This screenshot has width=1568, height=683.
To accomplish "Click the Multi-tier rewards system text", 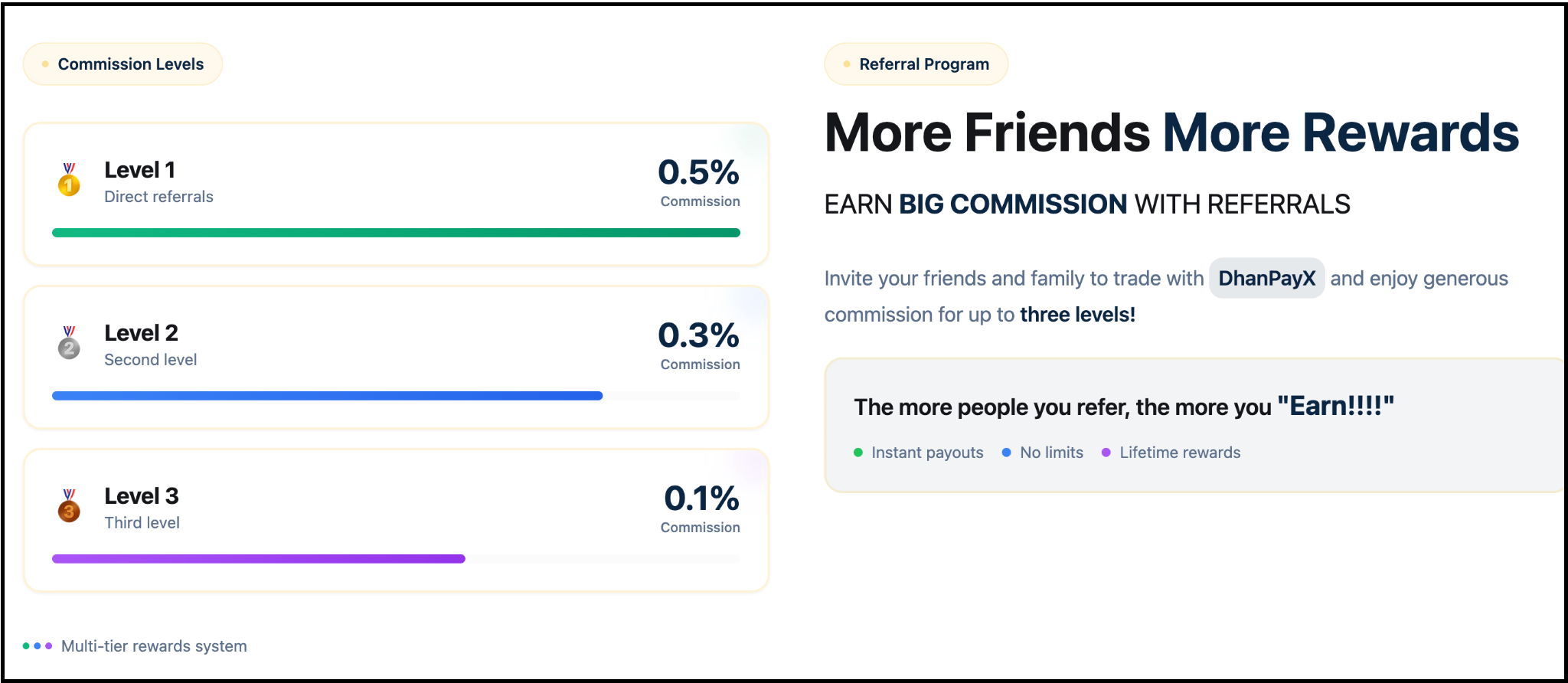I will click(x=154, y=646).
